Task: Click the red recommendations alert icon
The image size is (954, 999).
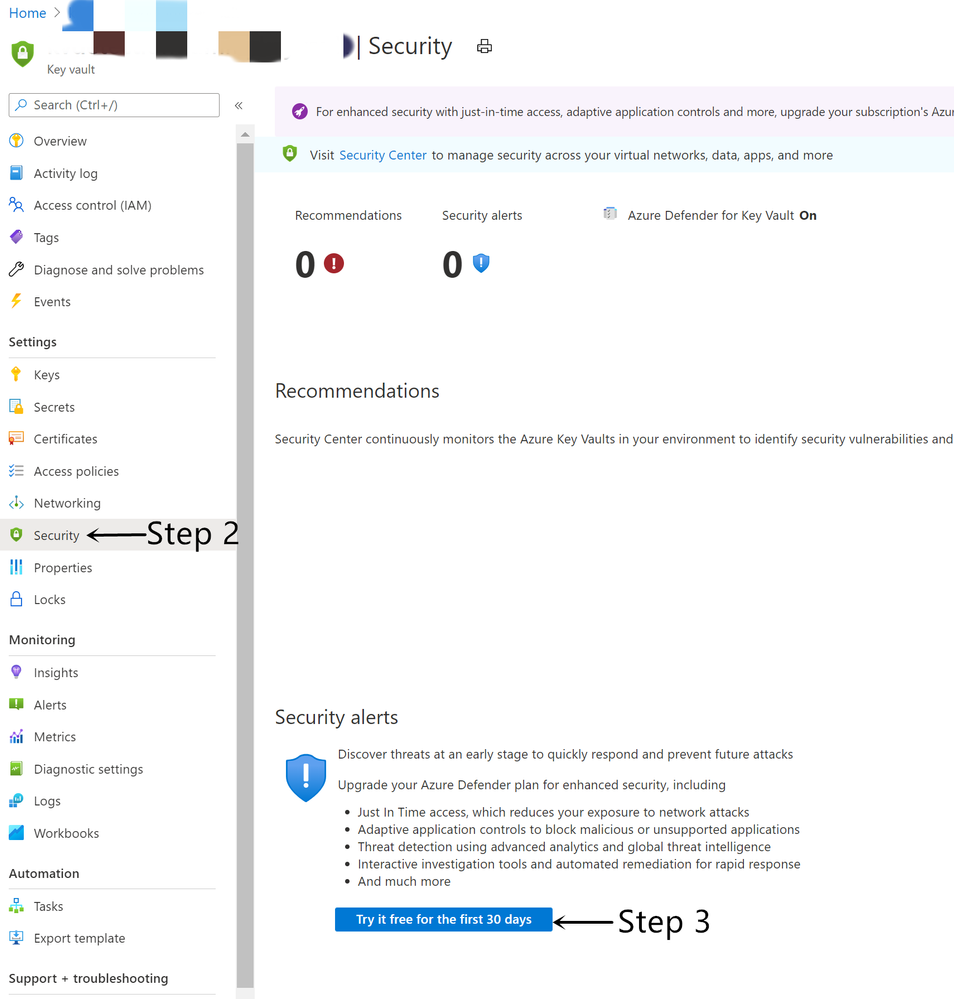Action: point(334,263)
